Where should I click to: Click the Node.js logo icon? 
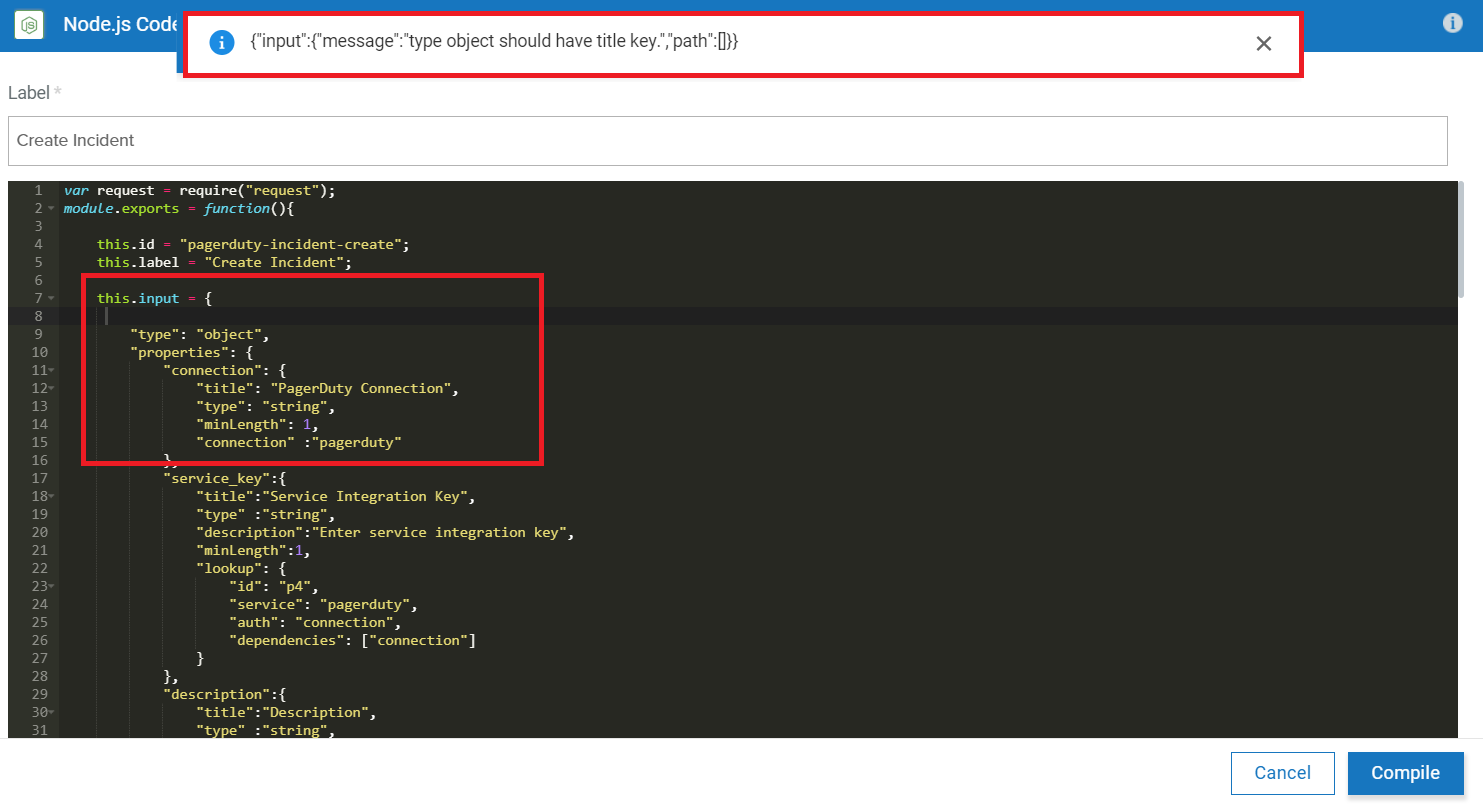29,24
